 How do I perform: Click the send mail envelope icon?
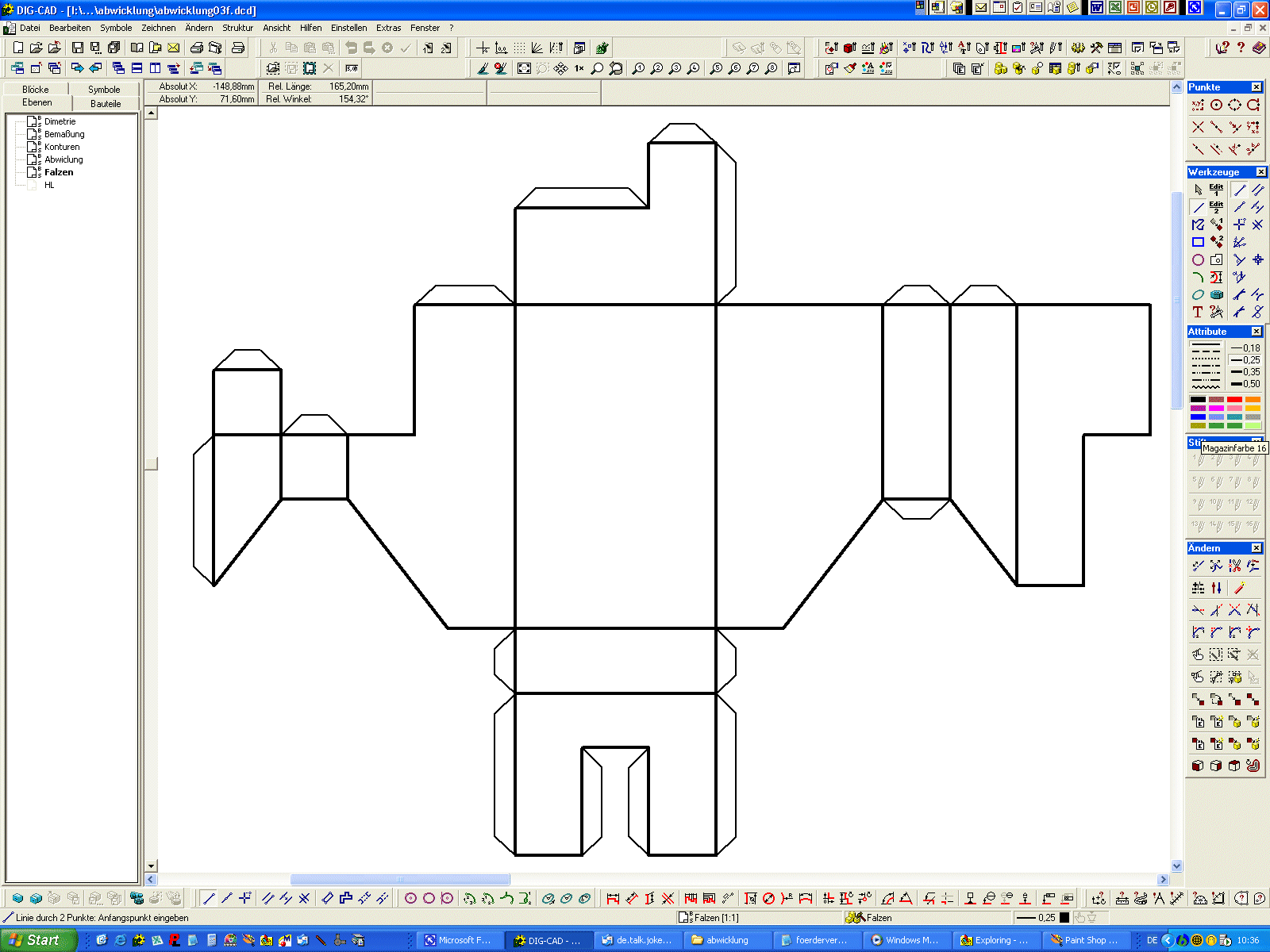[173, 48]
